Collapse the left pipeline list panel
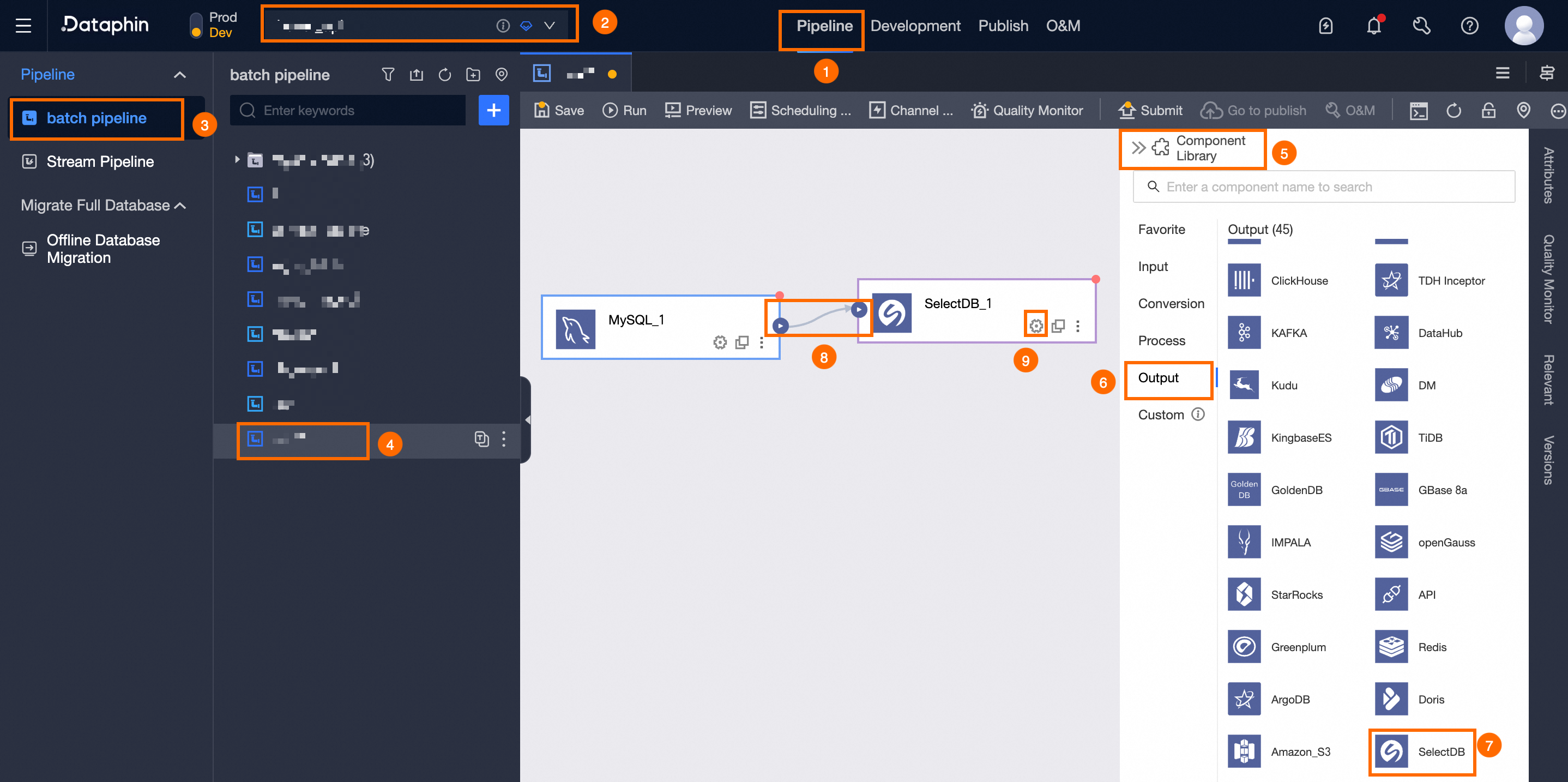The image size is (1568, 782). 527,419
